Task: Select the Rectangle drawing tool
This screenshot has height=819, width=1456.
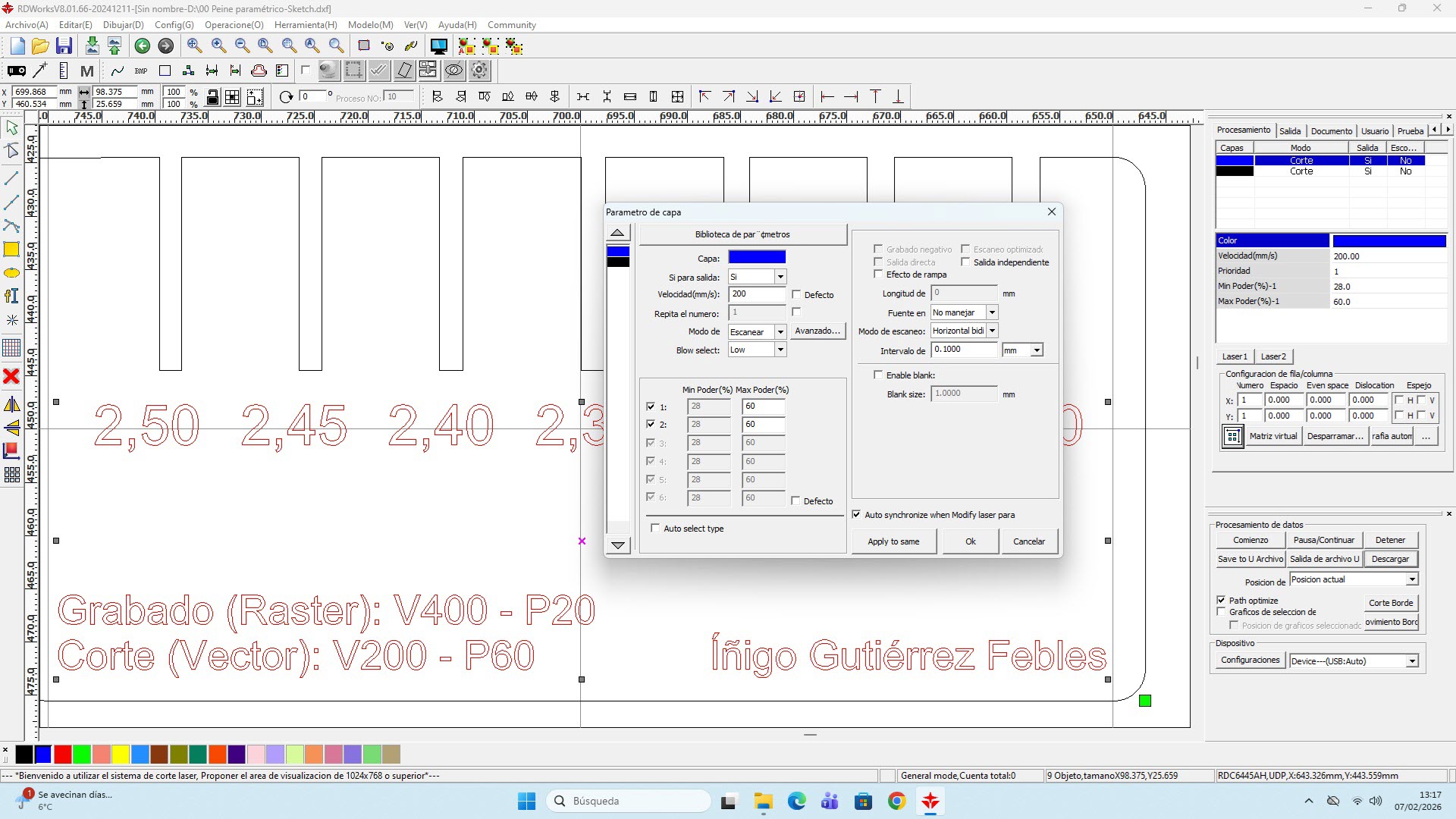Action: click(12, 249)
